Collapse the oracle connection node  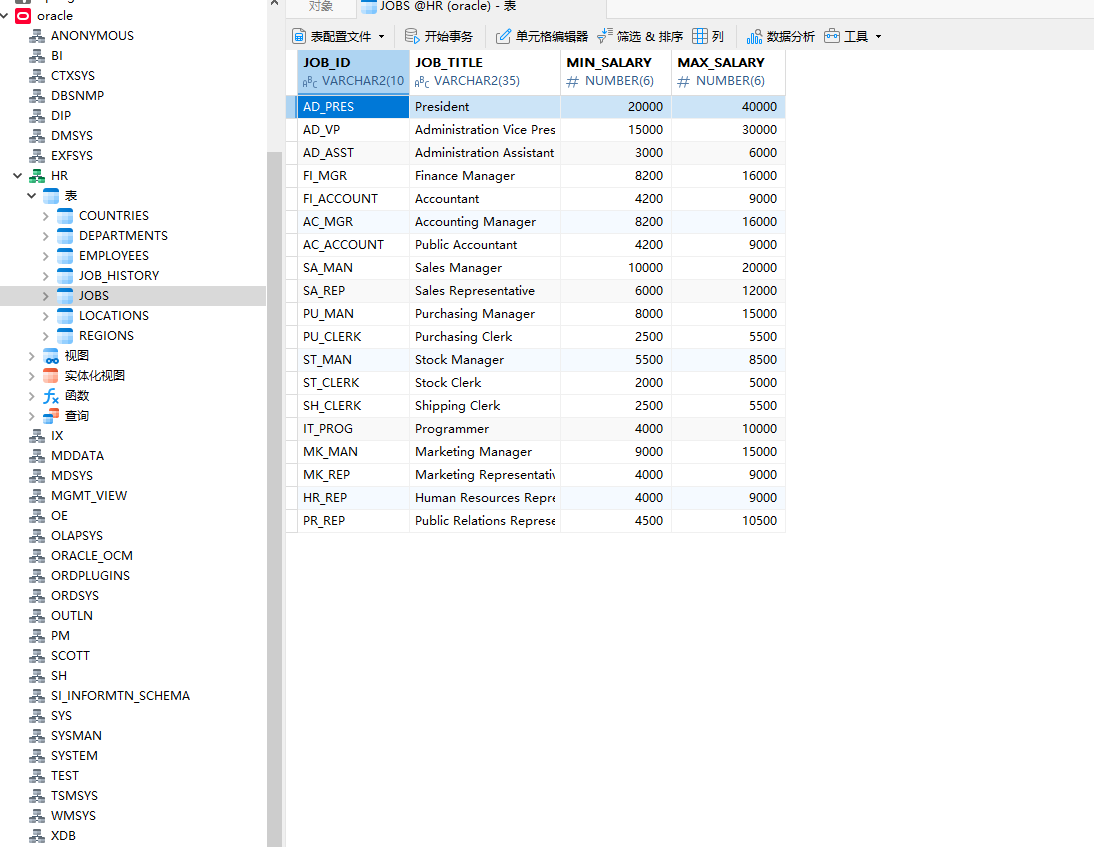pos(4,15)
